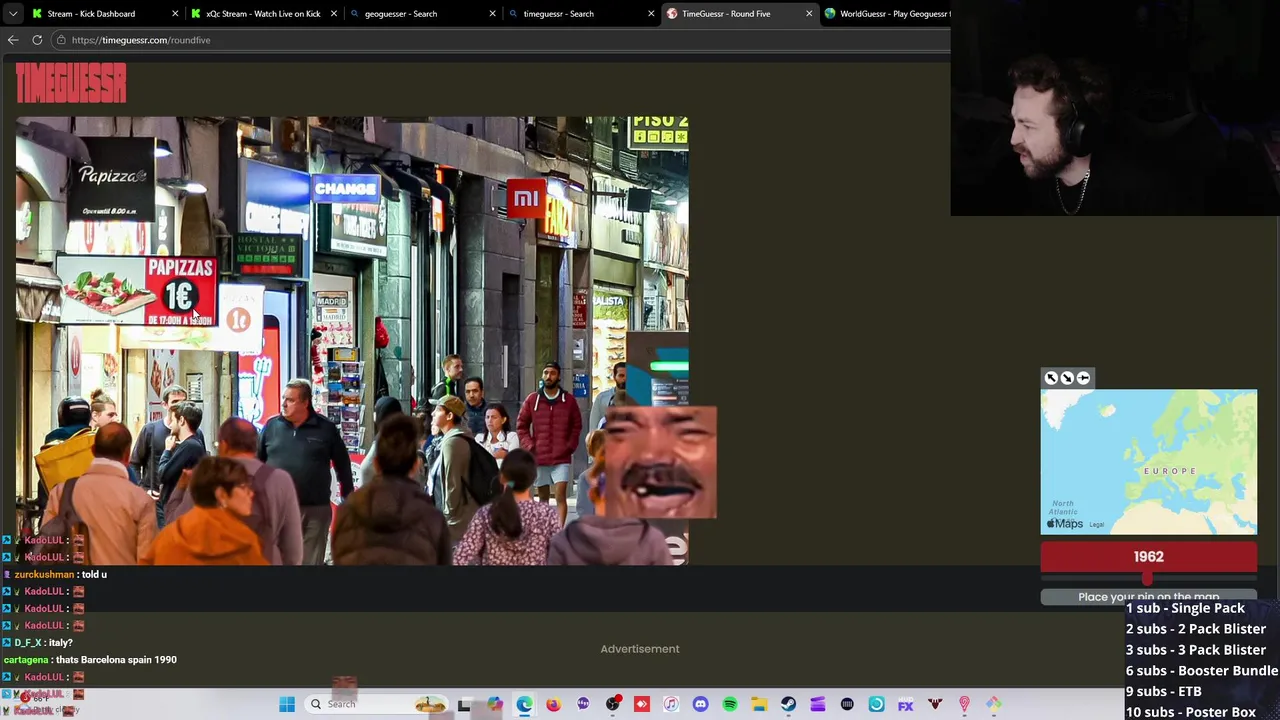The image size is (1280, 720).
Task: Click '1 sub - Single Pack' text
Action: 1185,608
